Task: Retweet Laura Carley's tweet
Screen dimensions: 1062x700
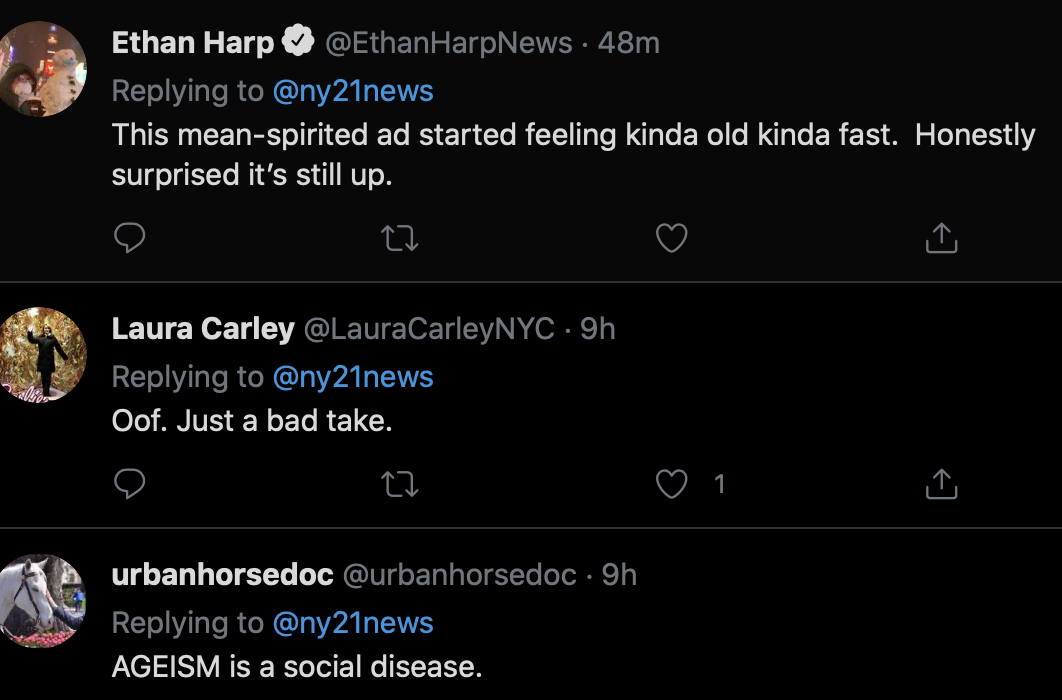Action: pos(400,484)
